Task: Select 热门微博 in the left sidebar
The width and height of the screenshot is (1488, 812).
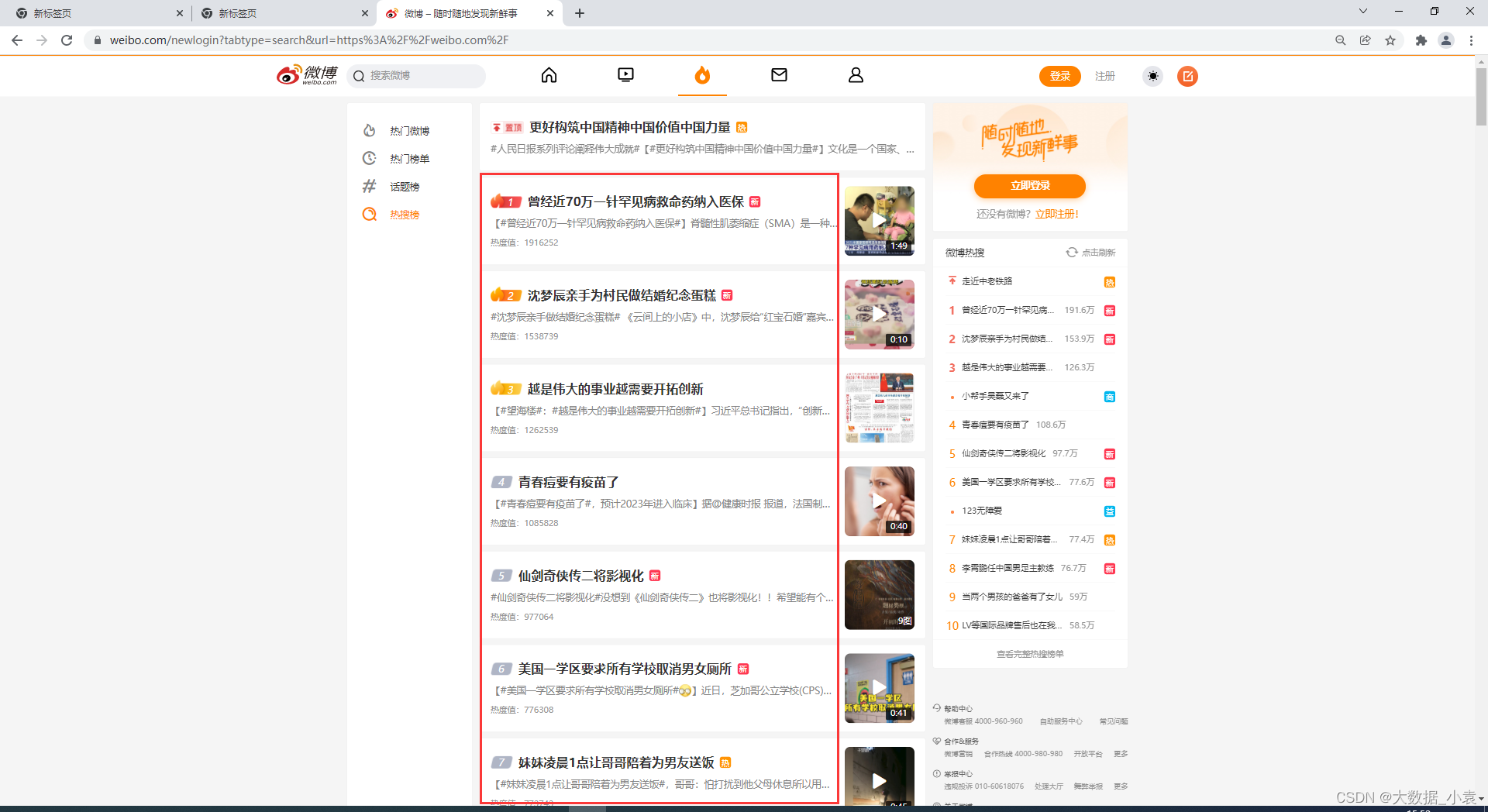Action: (409, 131)
